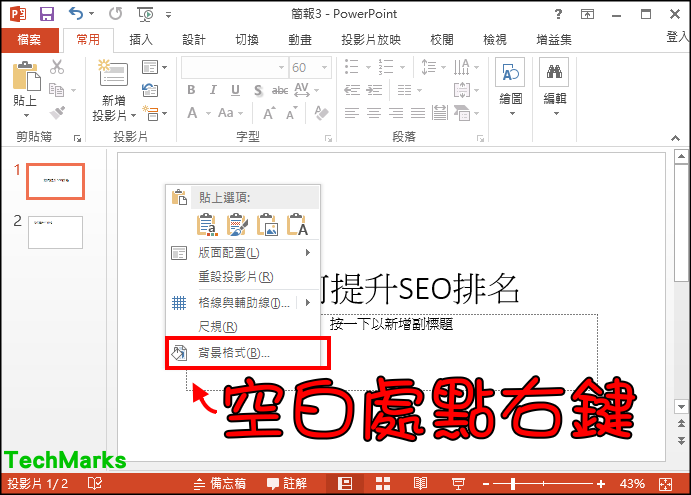
Task: Open the 檔案 file tab
Action: [30, 40]
